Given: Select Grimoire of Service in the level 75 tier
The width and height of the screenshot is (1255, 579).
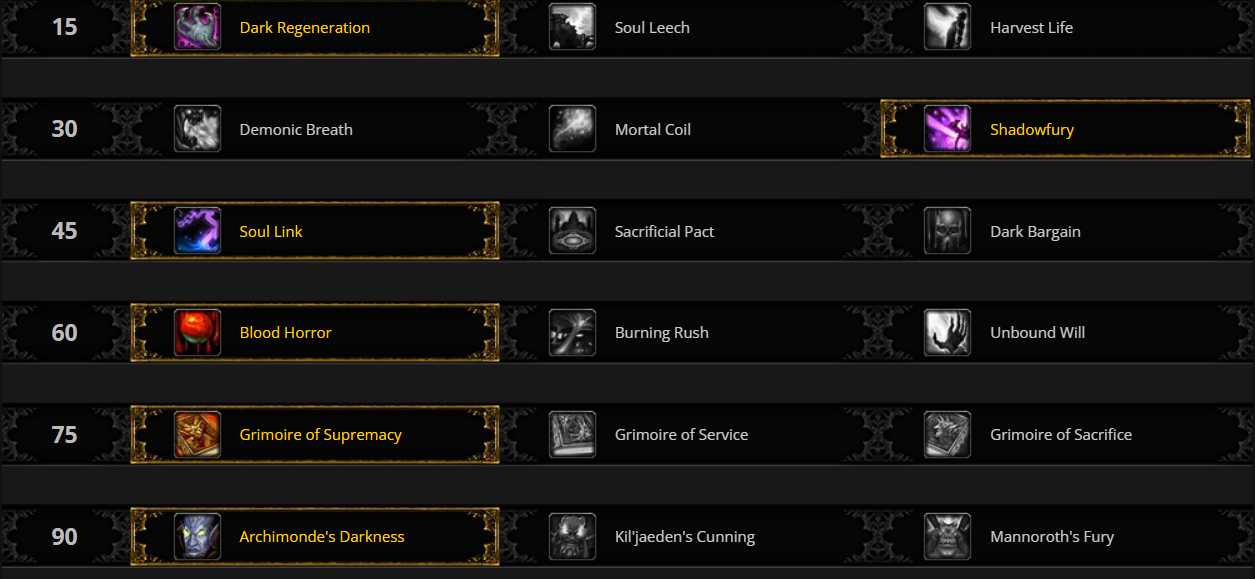Looking at the screenshot, I should [x=572, y=434].
